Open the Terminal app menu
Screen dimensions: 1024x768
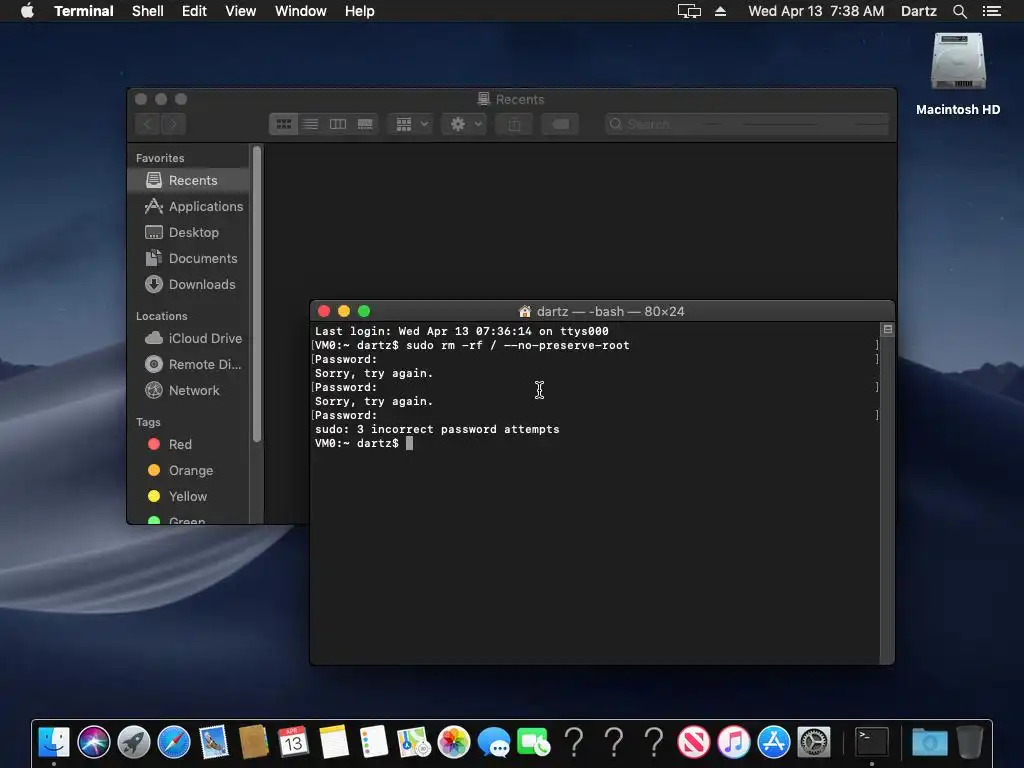tap(84, 11)
